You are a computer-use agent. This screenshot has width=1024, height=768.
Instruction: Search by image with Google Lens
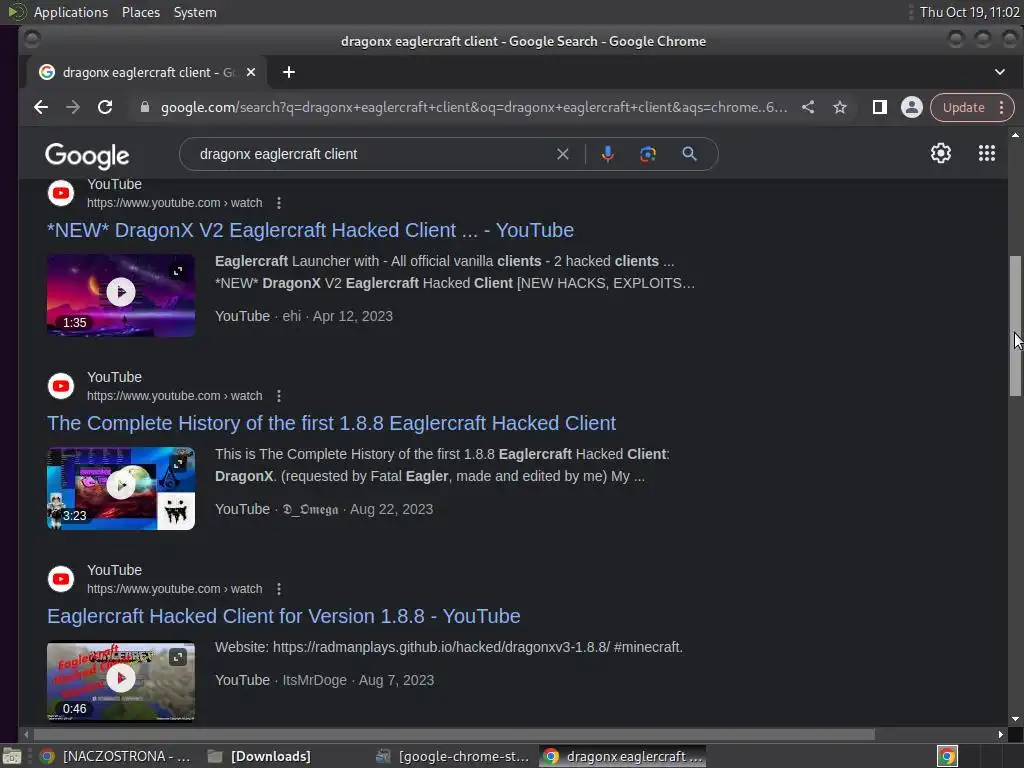click(x=648, y=154)
